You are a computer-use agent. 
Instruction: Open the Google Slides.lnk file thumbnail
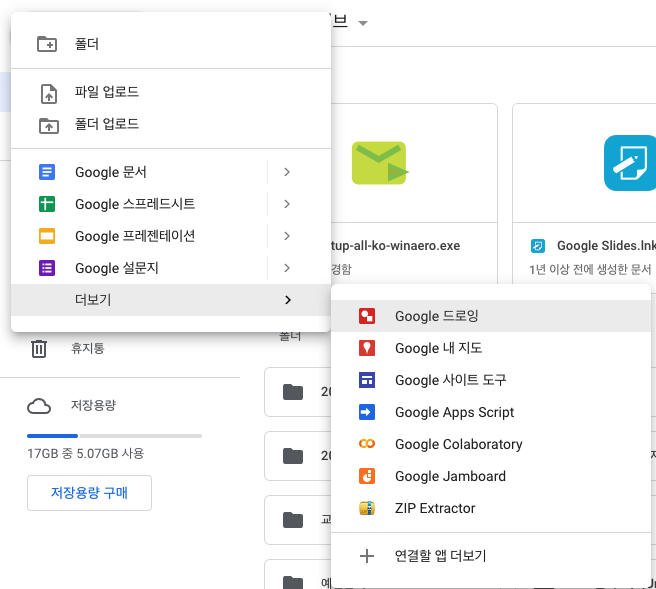(x=584, y=163)
